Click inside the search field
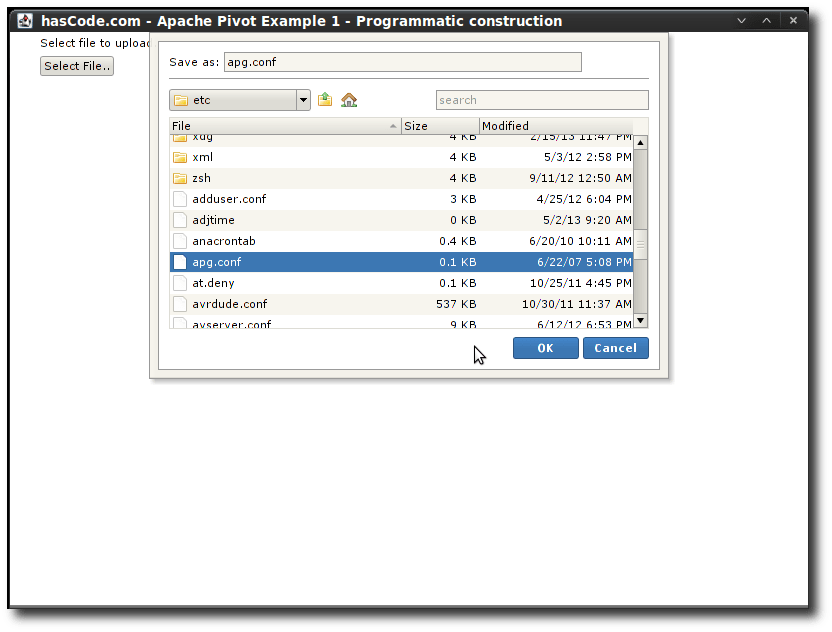 click(541, 99)
